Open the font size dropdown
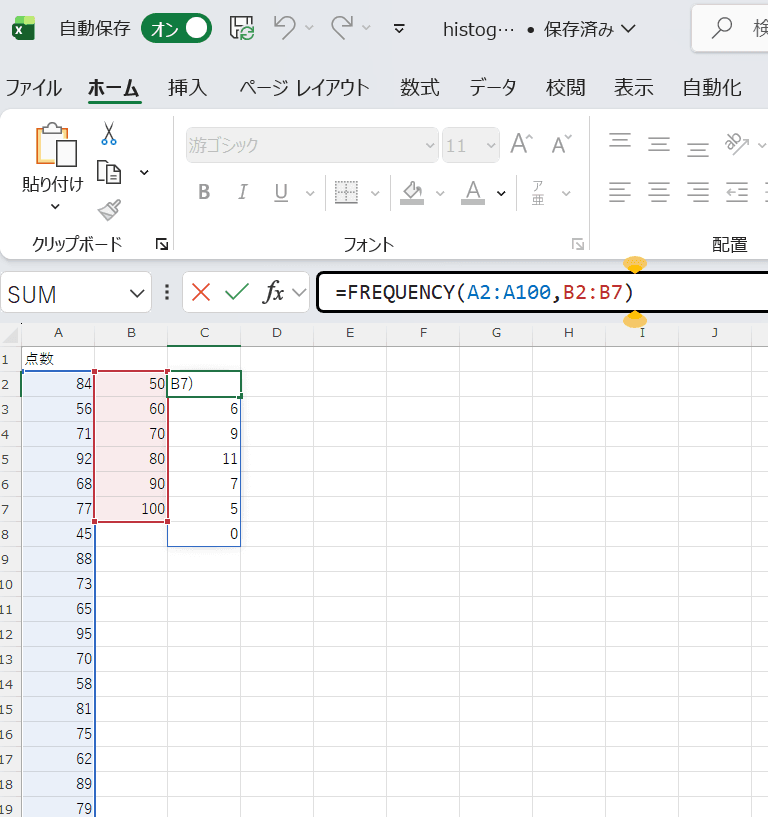768x817 pixels. click(489, 145)
